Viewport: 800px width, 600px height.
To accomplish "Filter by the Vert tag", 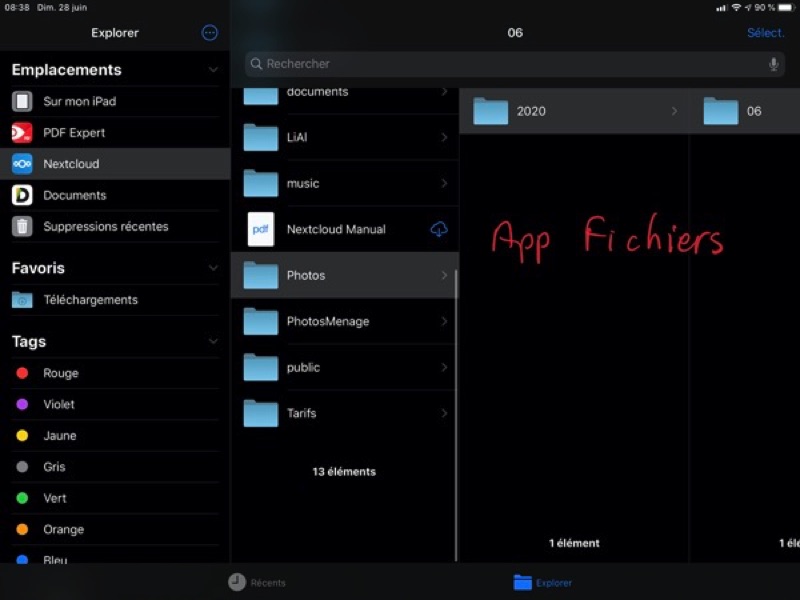I will point(54,498).
